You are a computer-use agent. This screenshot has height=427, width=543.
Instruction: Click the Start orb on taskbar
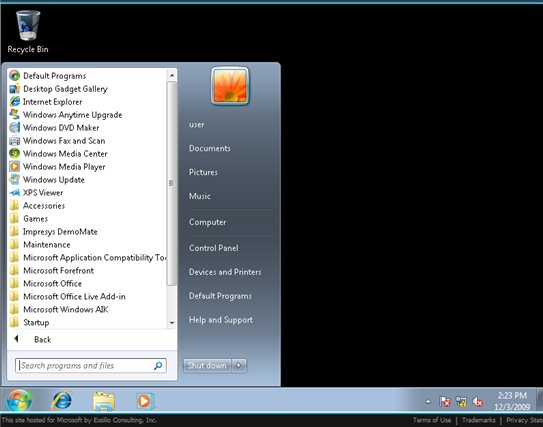click(19, 401)
